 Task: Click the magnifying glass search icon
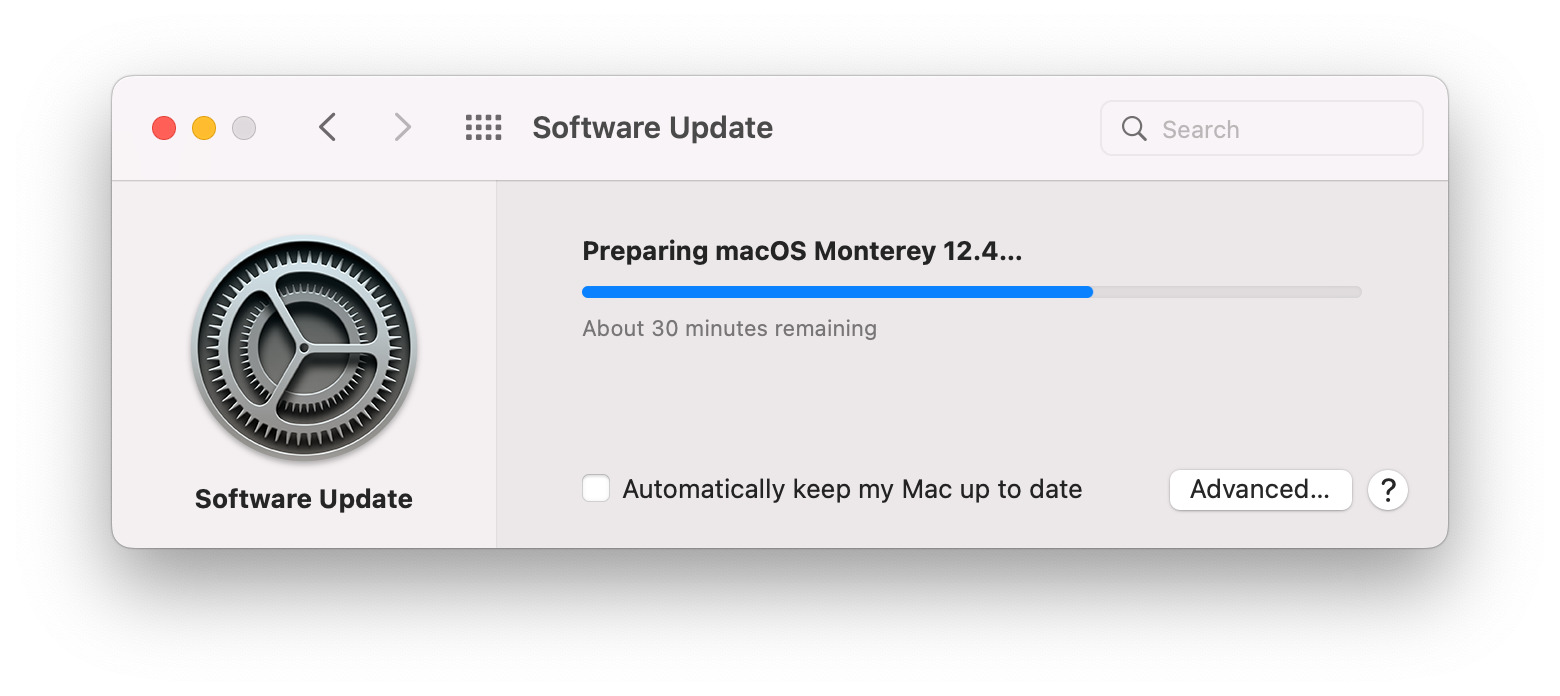[x=1134, y=129]
